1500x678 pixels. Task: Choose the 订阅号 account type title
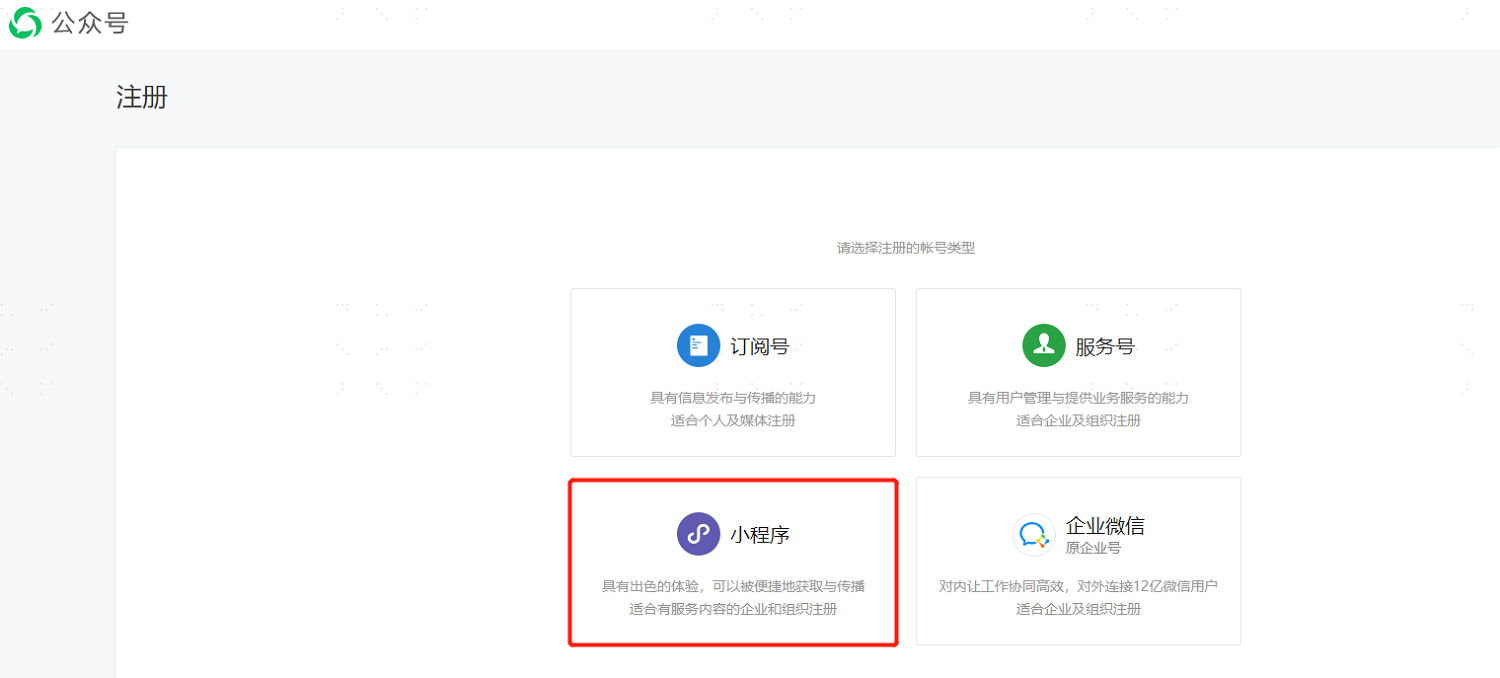(x=760, y=347)
